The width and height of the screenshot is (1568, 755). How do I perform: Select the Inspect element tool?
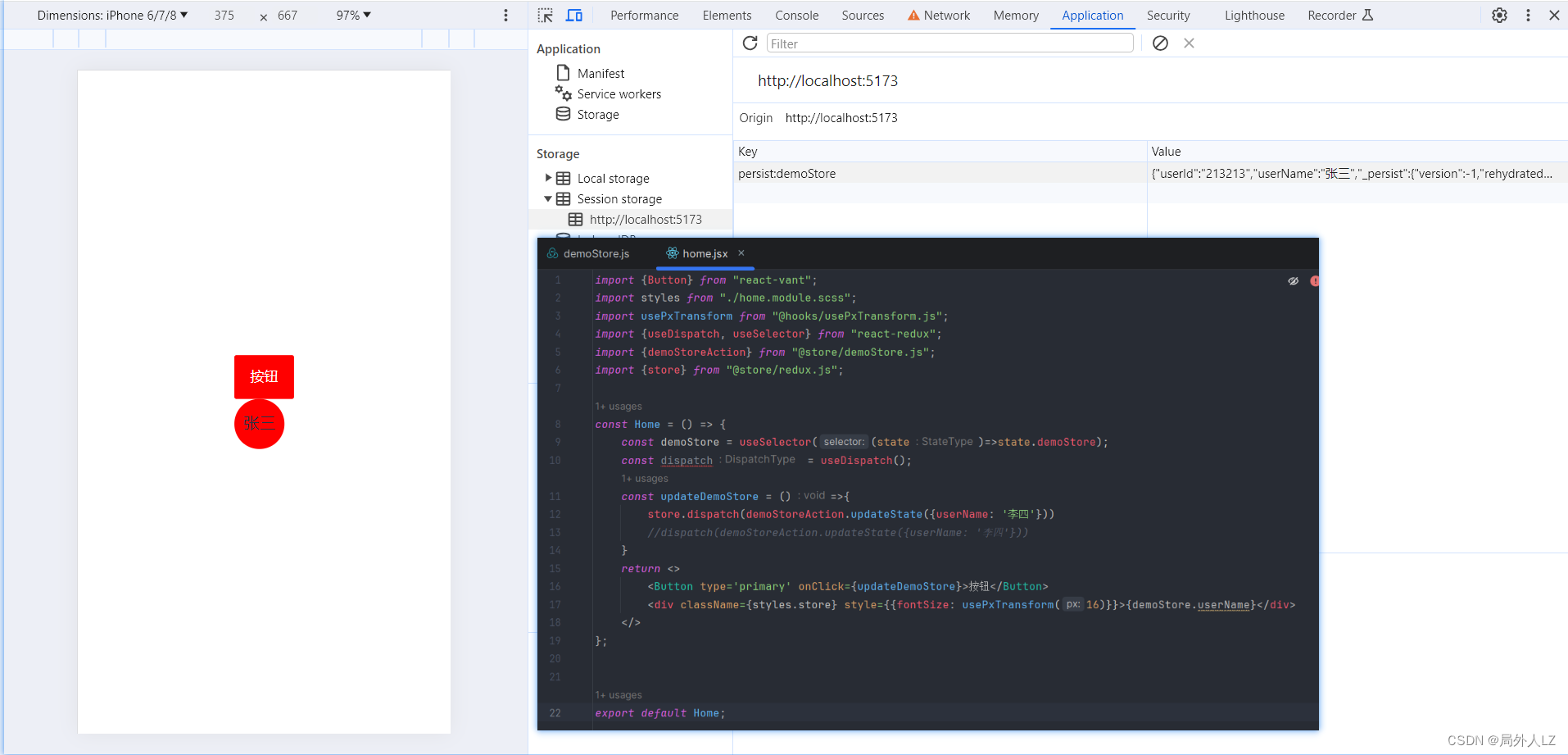click(x=544, y=15)
